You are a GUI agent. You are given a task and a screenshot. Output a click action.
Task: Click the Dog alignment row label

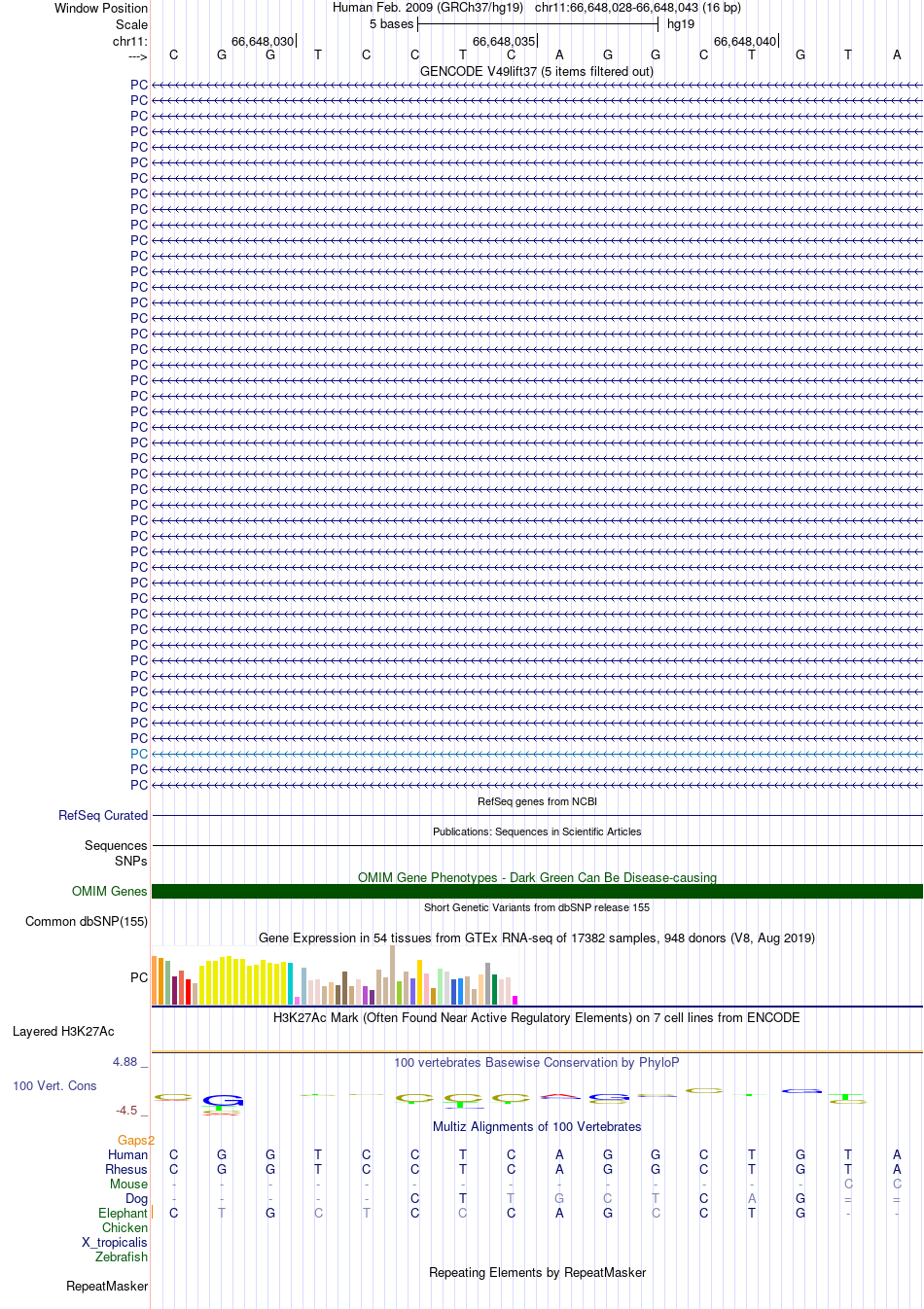(137, 1198)
